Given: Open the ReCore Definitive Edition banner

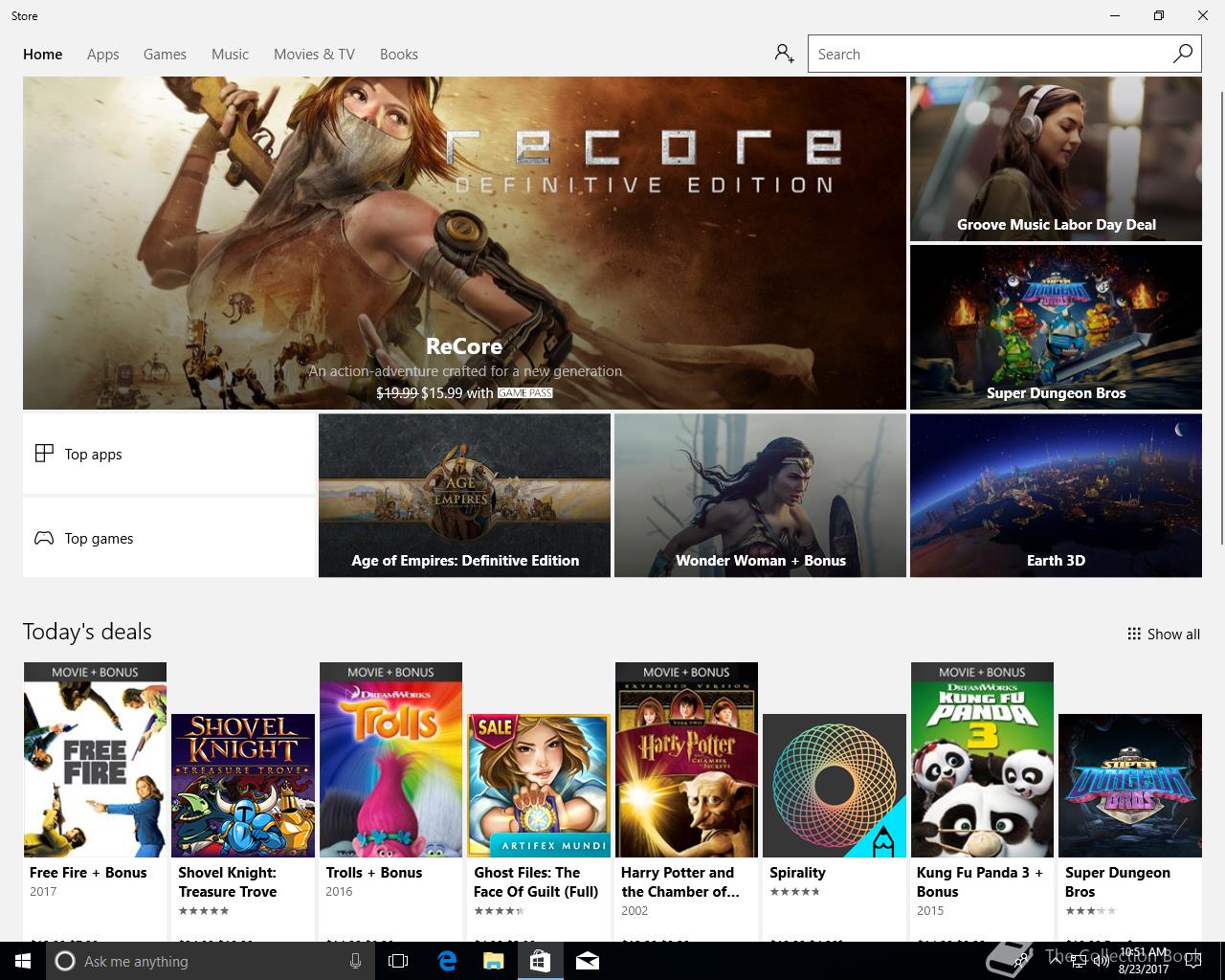Looking at the screenshot, I should 464,243.
